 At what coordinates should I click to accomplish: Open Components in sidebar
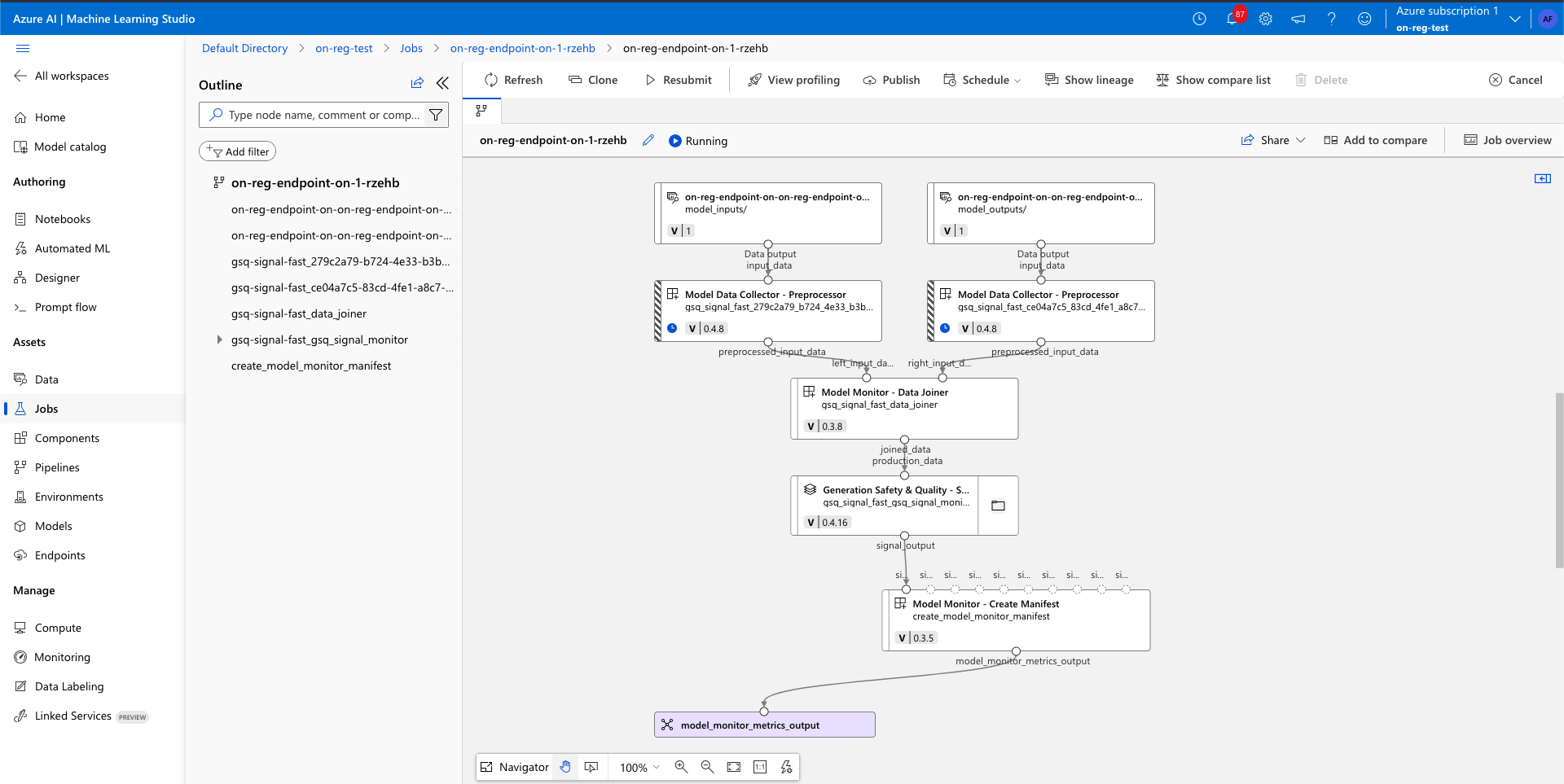pyautogui.click(x=58, y=438)
